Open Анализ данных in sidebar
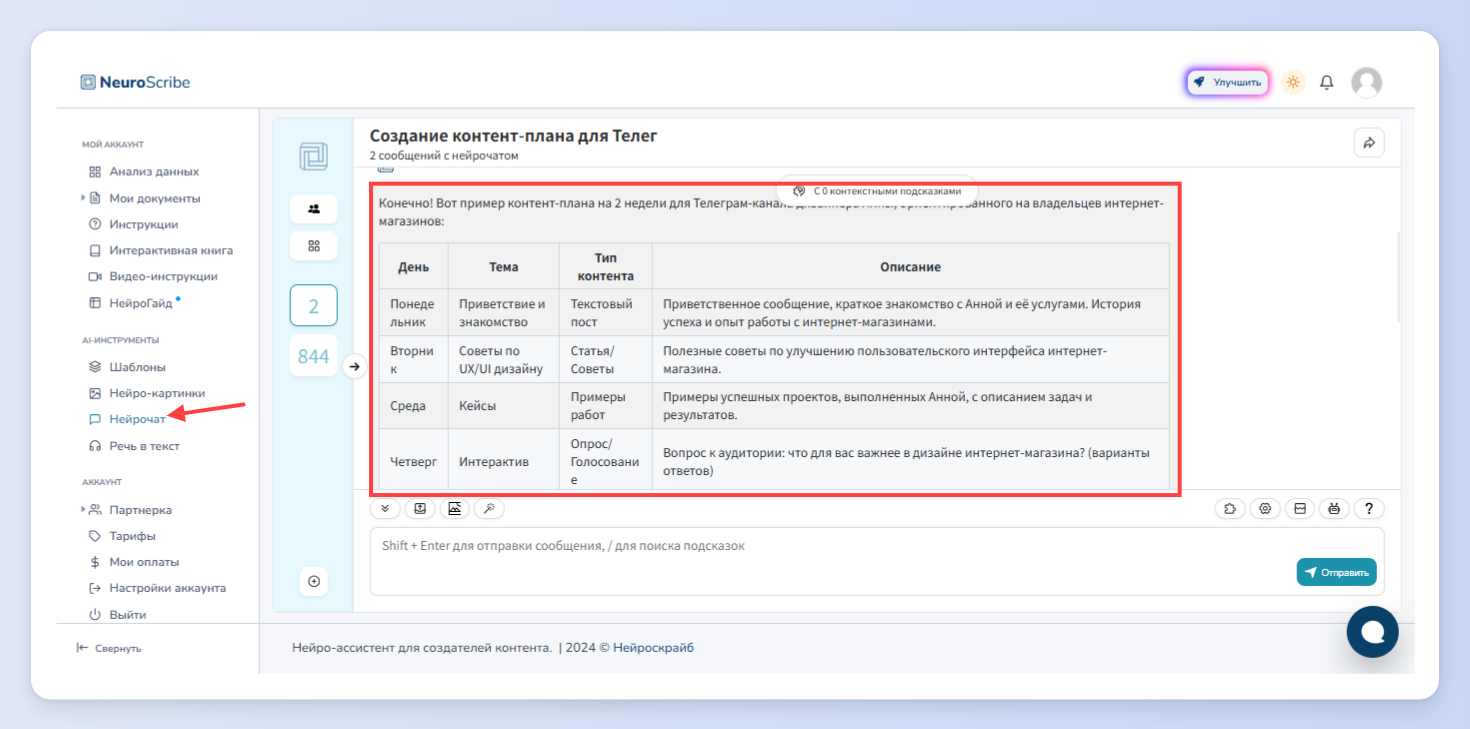Image resolution: width=1470 pixels, height=729 pixels. [154, 172]
